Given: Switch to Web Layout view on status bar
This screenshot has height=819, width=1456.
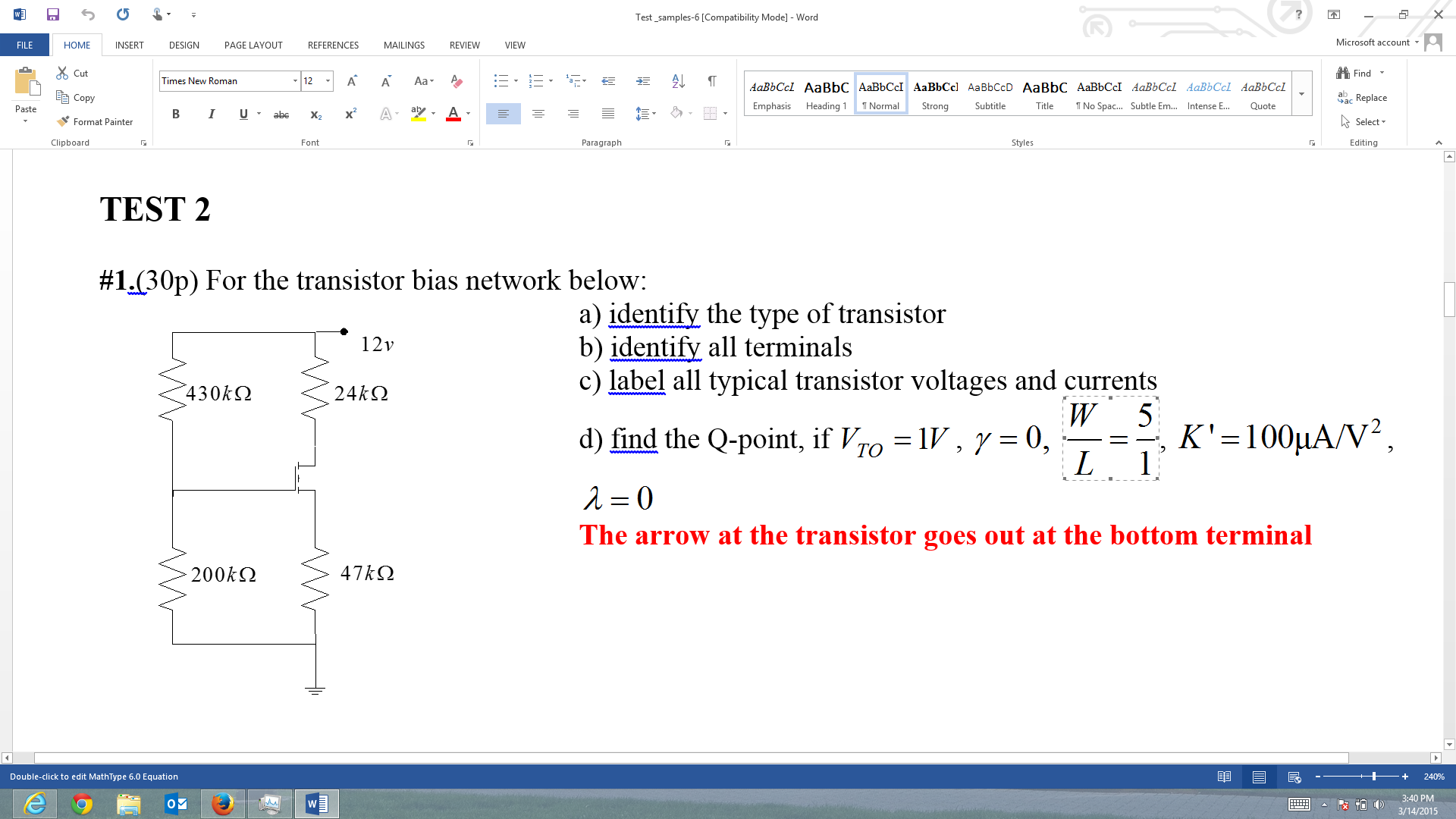Looking at the screenshot, I should click(x=1293, y=777).
